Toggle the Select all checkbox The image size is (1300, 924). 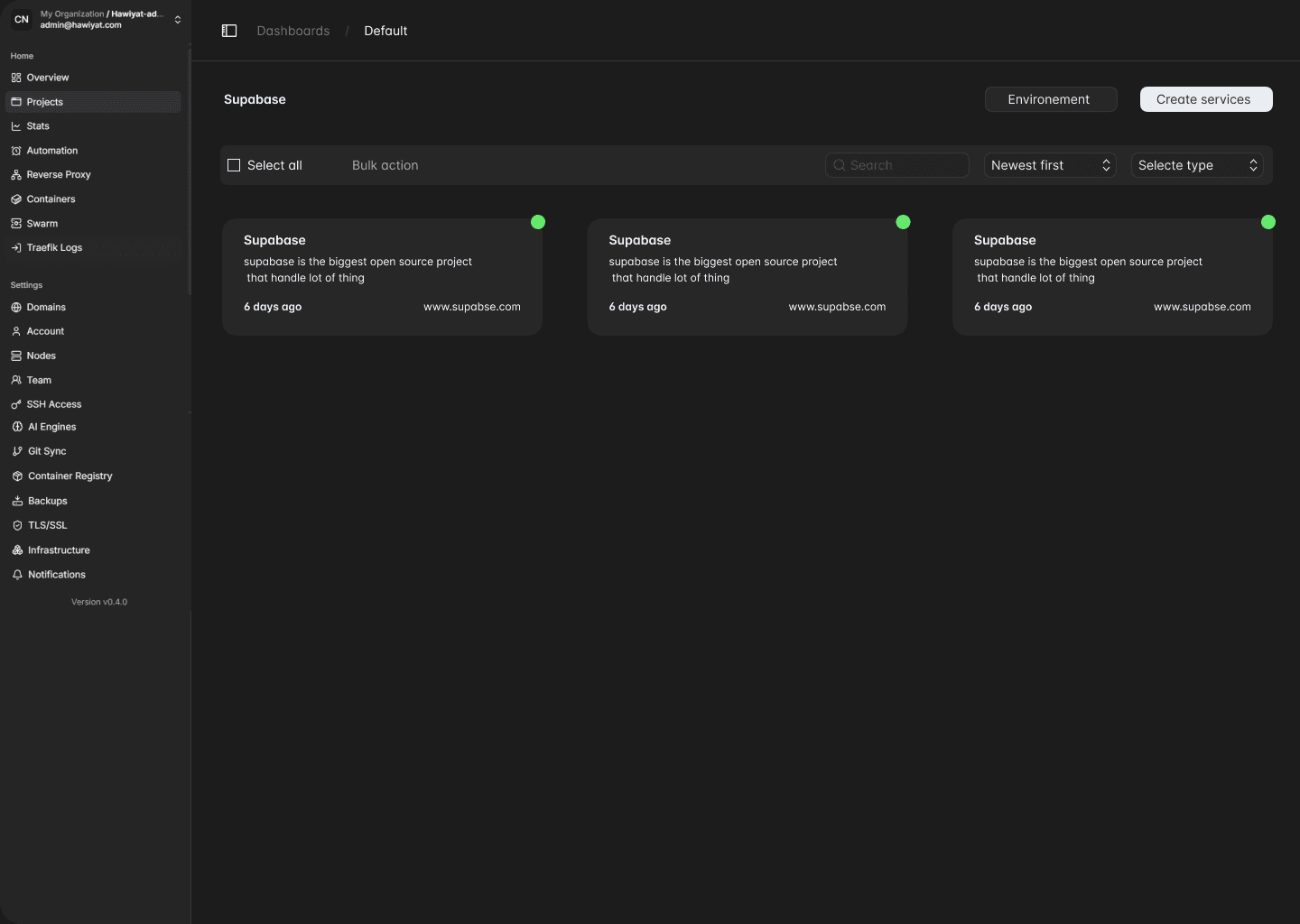click(x=233, y=165)
